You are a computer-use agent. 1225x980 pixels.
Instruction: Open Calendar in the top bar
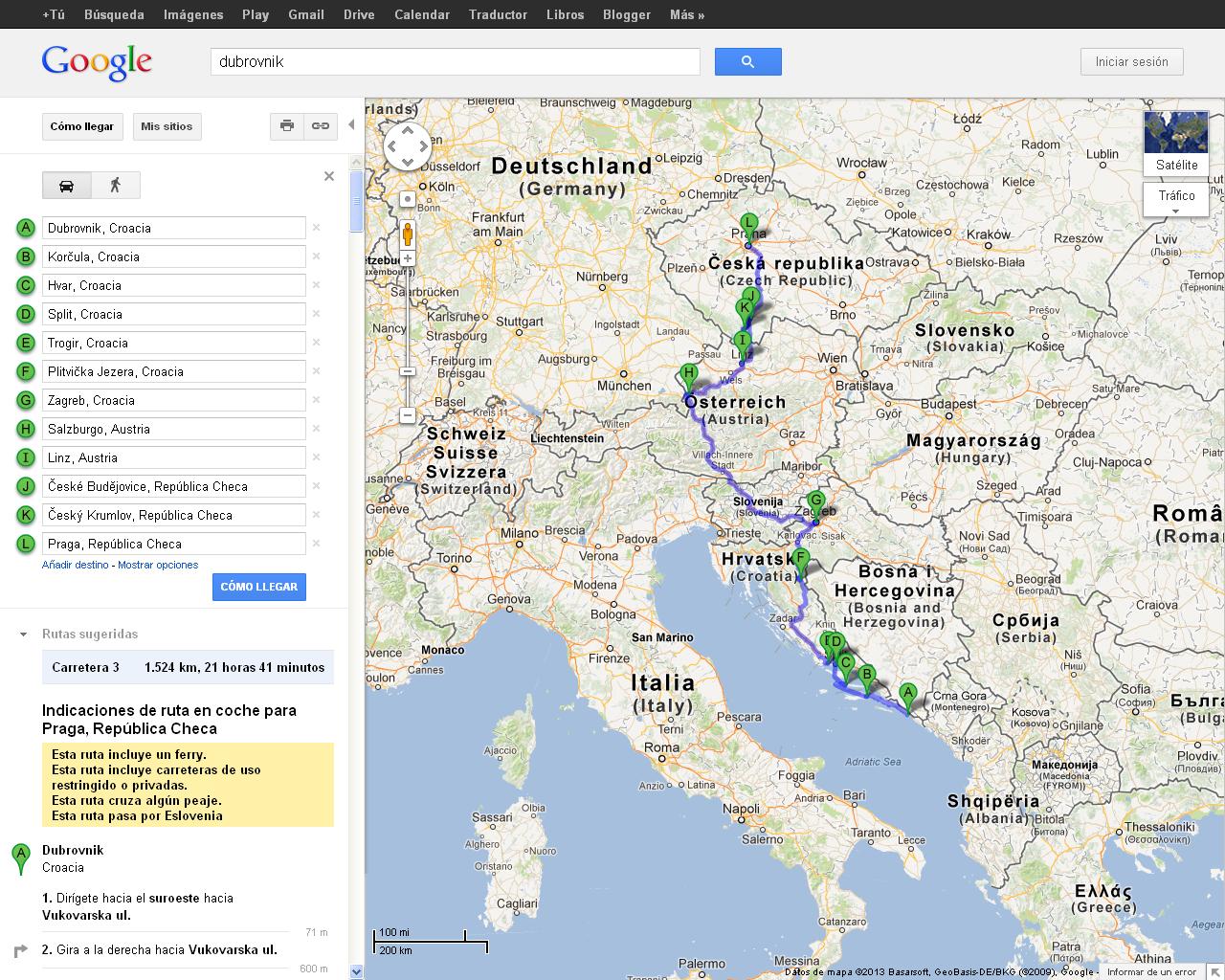coord(422,14)
